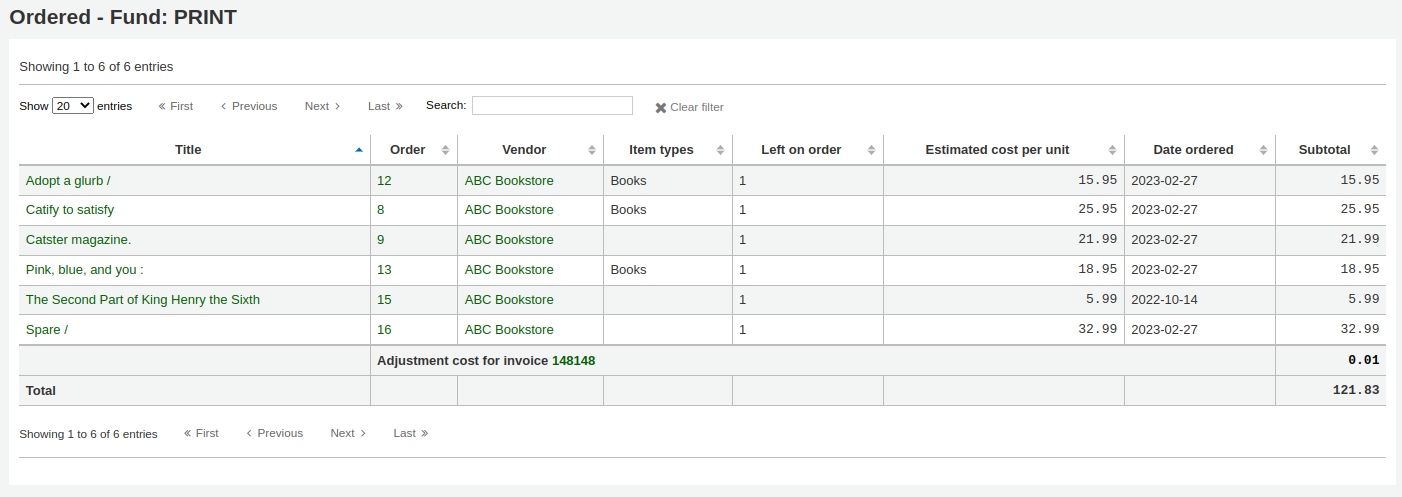Click the sort icon in Vendor column header

591,150
